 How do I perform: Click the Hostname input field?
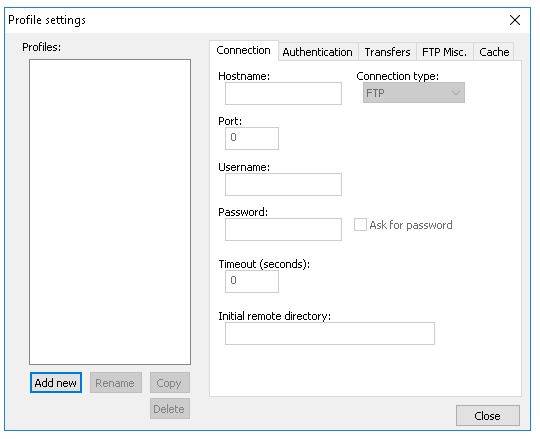(x=283, y=93)
